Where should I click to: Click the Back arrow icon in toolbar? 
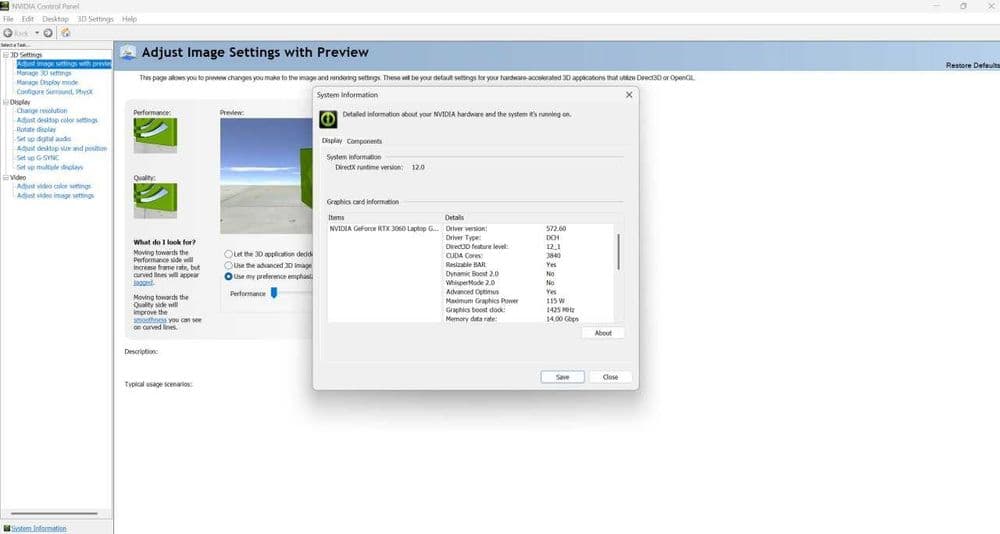(8, 33)
